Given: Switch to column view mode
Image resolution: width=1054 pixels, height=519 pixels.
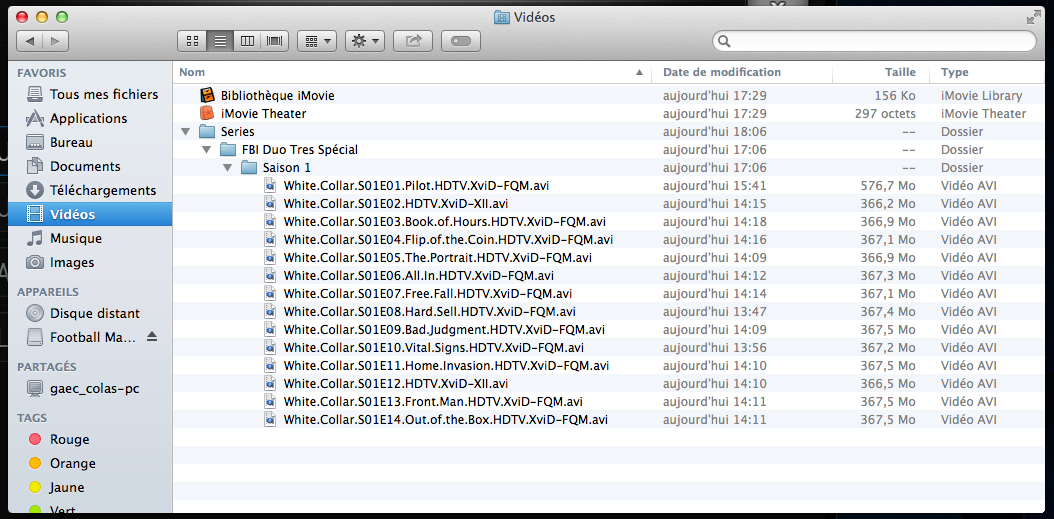Looking at the screenshot, I should (247, 41).
